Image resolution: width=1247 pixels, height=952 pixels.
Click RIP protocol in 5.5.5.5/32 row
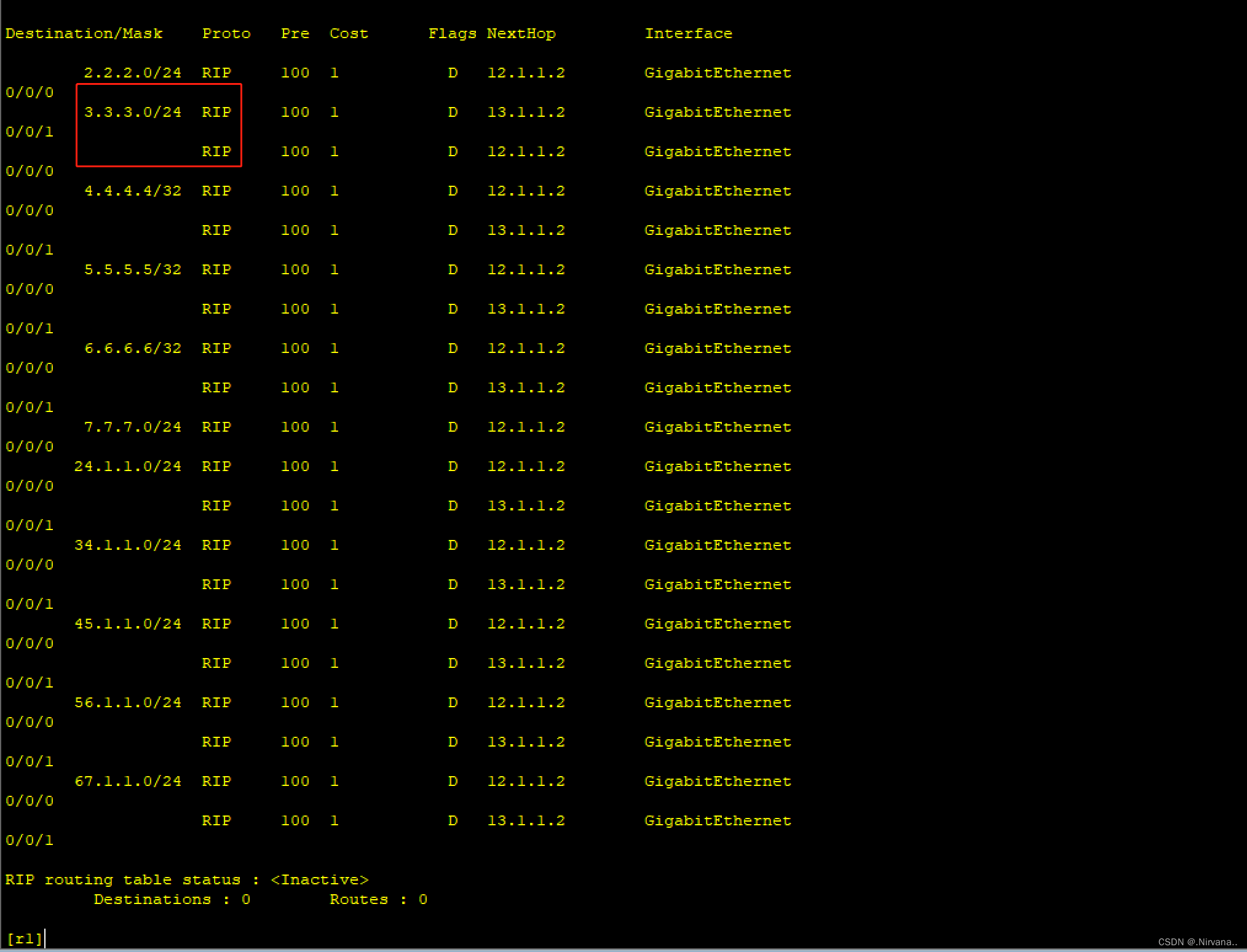pos(216,270)
